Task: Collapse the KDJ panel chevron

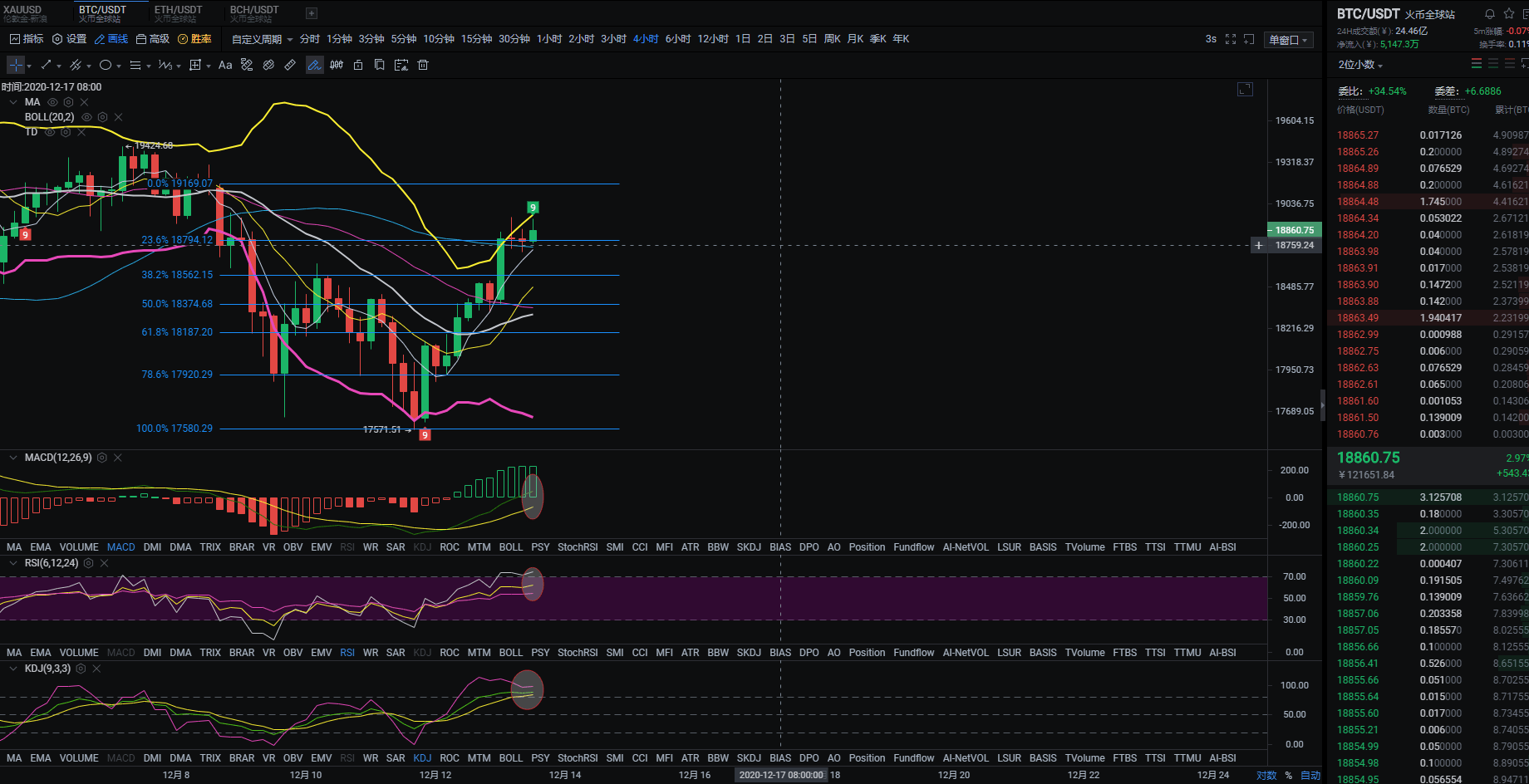Action: (13, 669)
